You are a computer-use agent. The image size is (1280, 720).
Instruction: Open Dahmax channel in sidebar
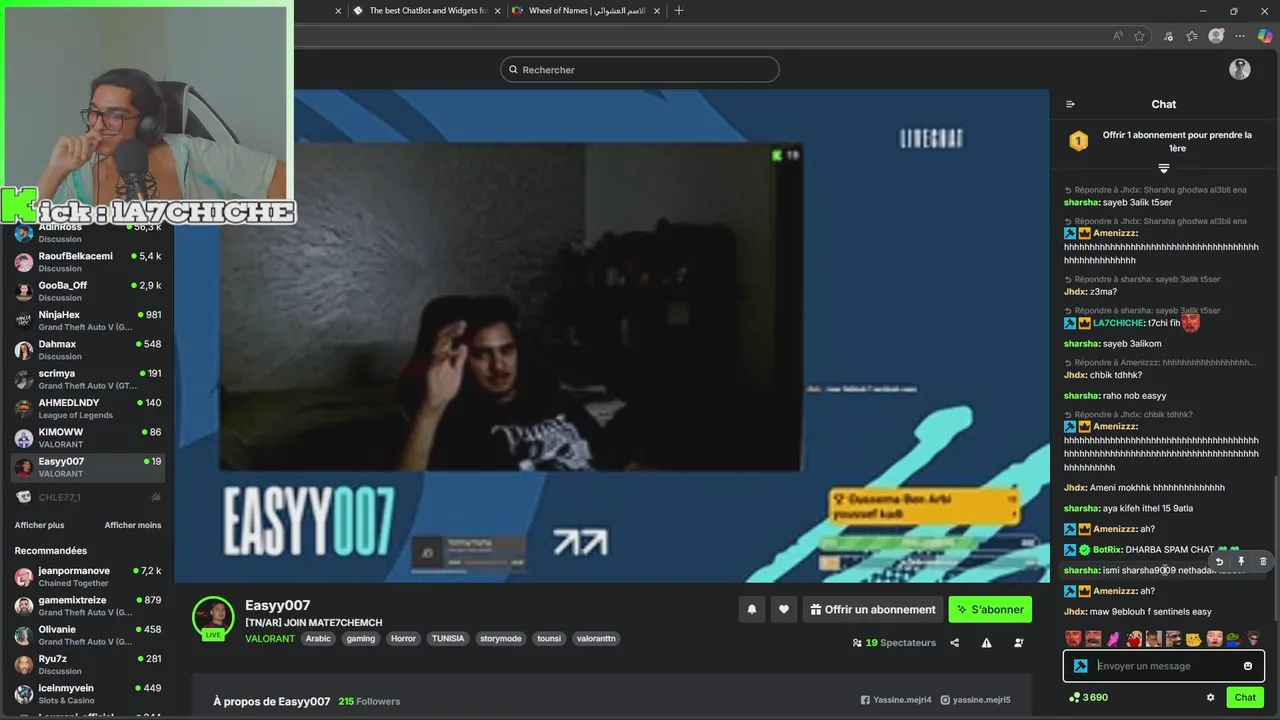coord(88,350)
